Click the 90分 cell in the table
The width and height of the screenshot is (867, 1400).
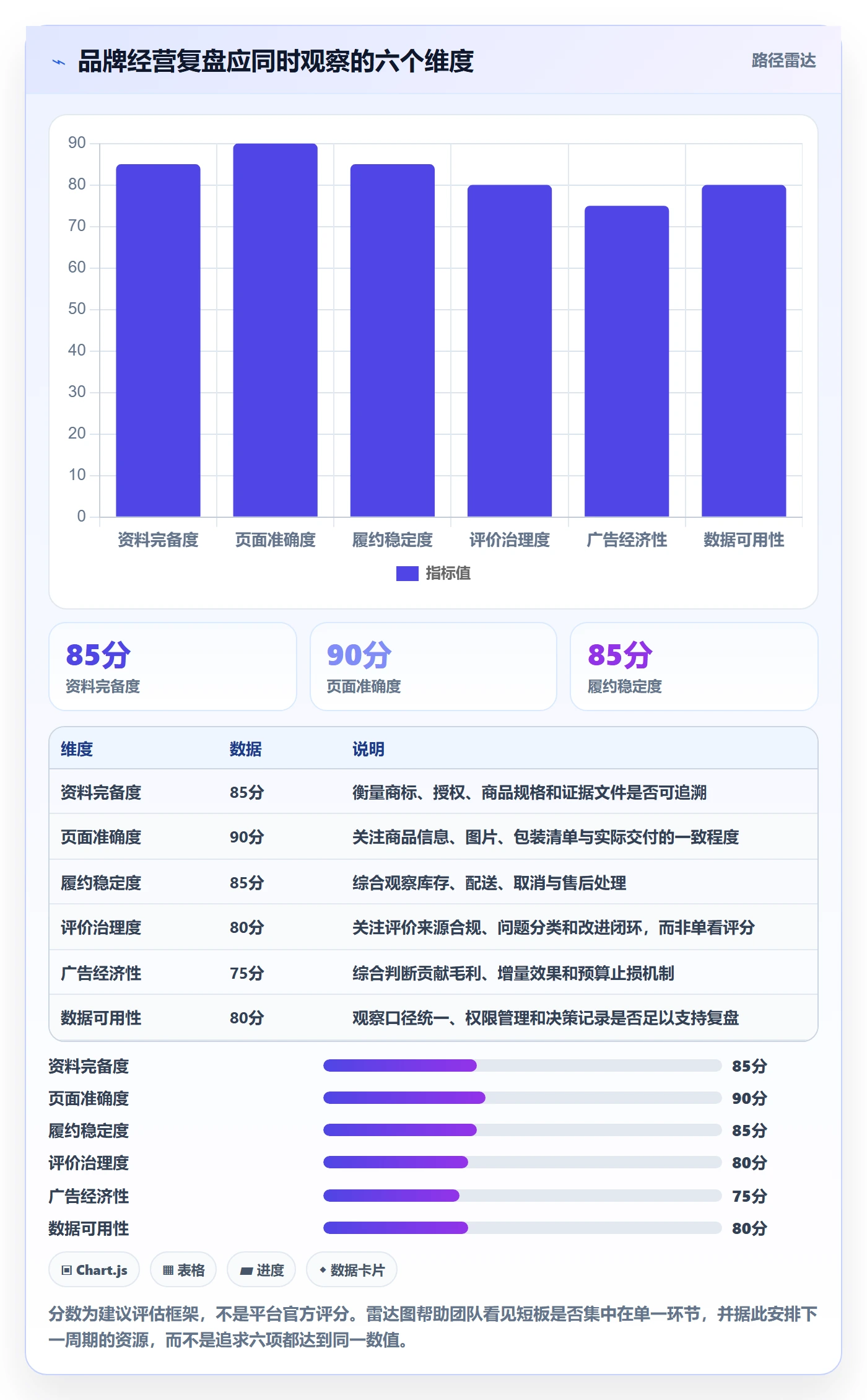pos(247,837)
